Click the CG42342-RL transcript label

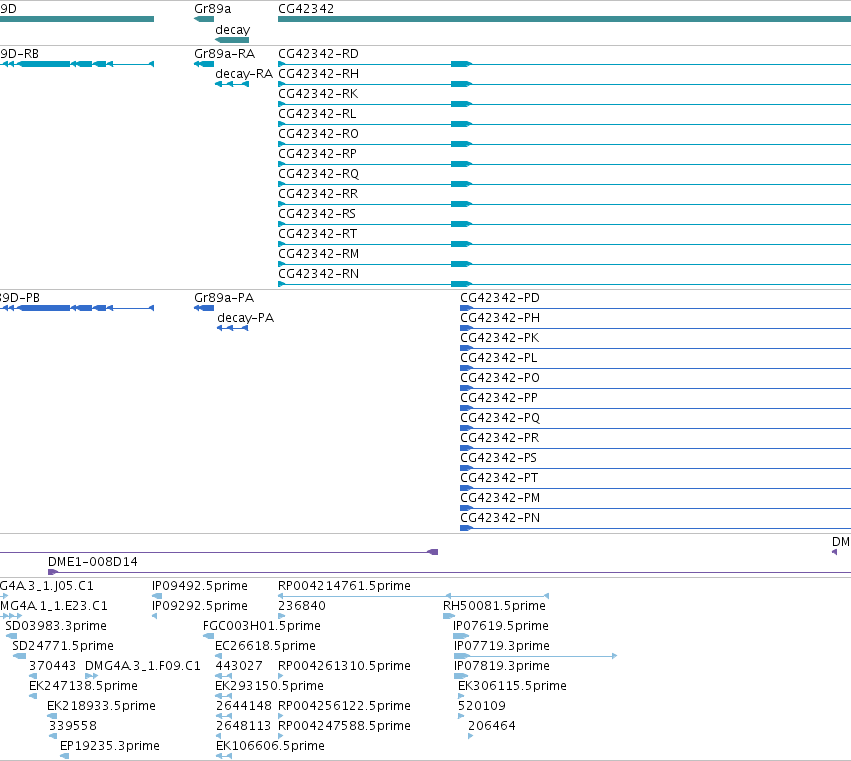tap(317, 115)
